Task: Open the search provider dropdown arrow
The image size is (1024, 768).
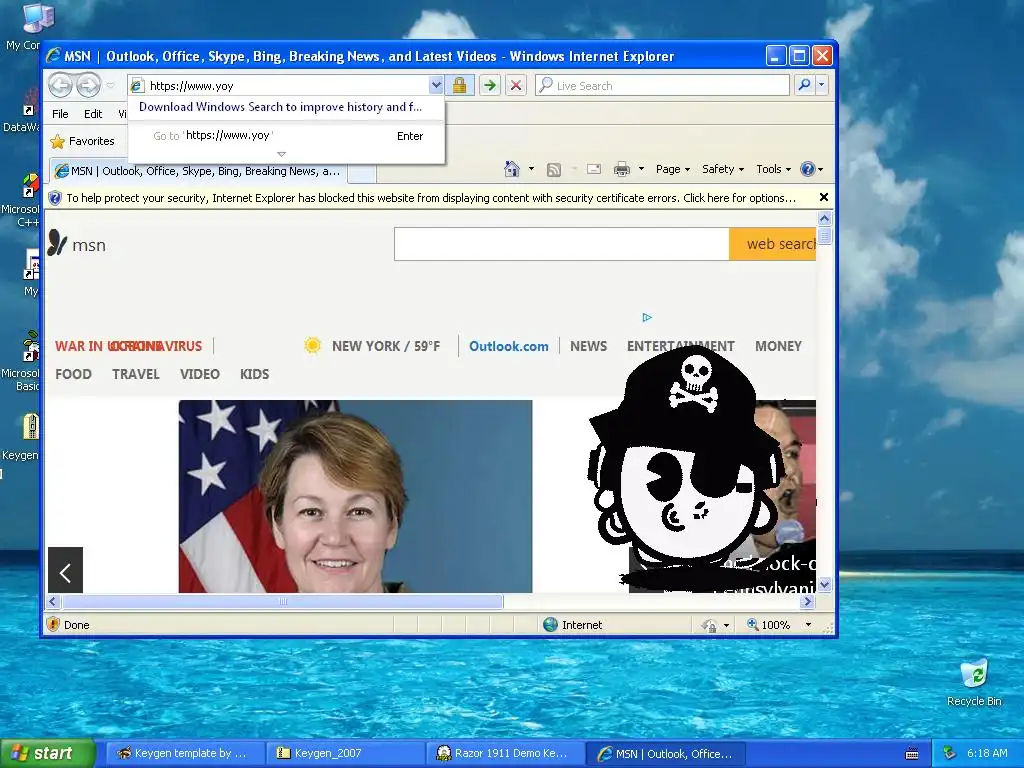Action: (822, 86)
